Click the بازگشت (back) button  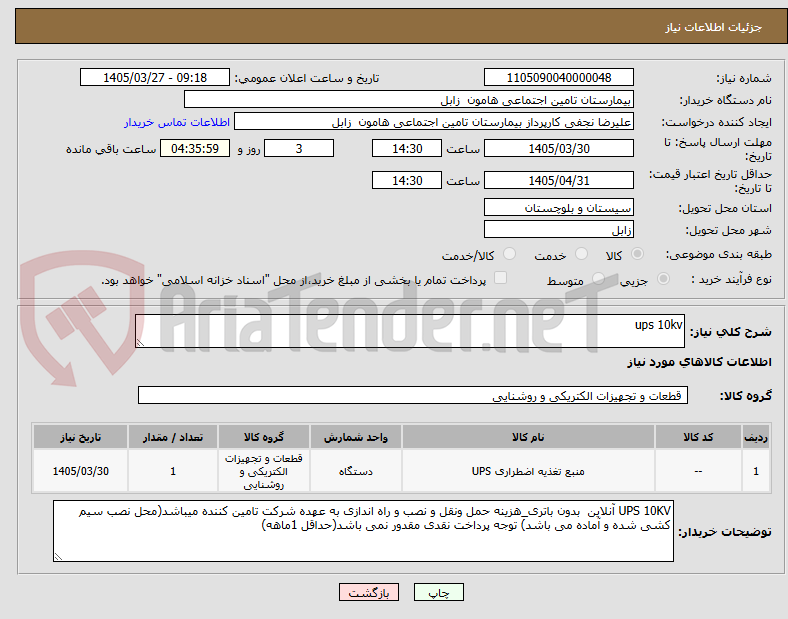[369, 592]
